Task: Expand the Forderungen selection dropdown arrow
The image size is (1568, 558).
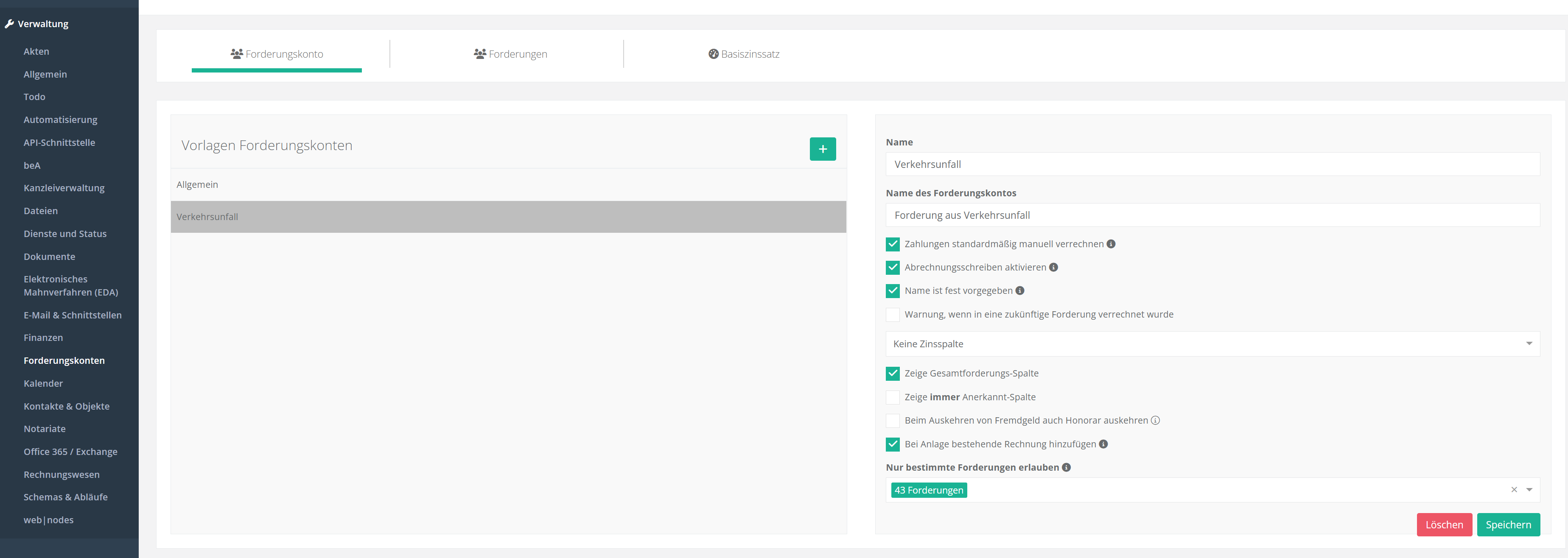Action: click(x=1529, y=490)
